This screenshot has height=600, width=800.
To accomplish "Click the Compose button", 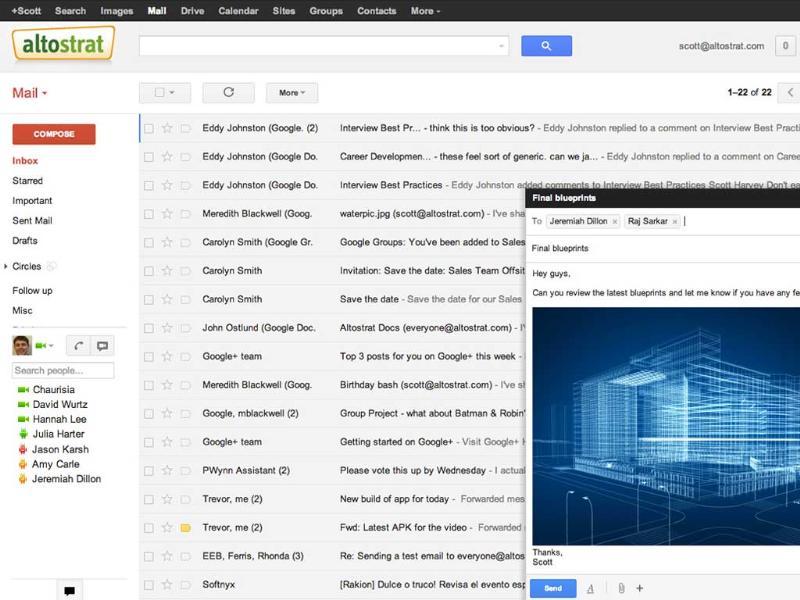I will pyautogui.click(x=54, y=134).
